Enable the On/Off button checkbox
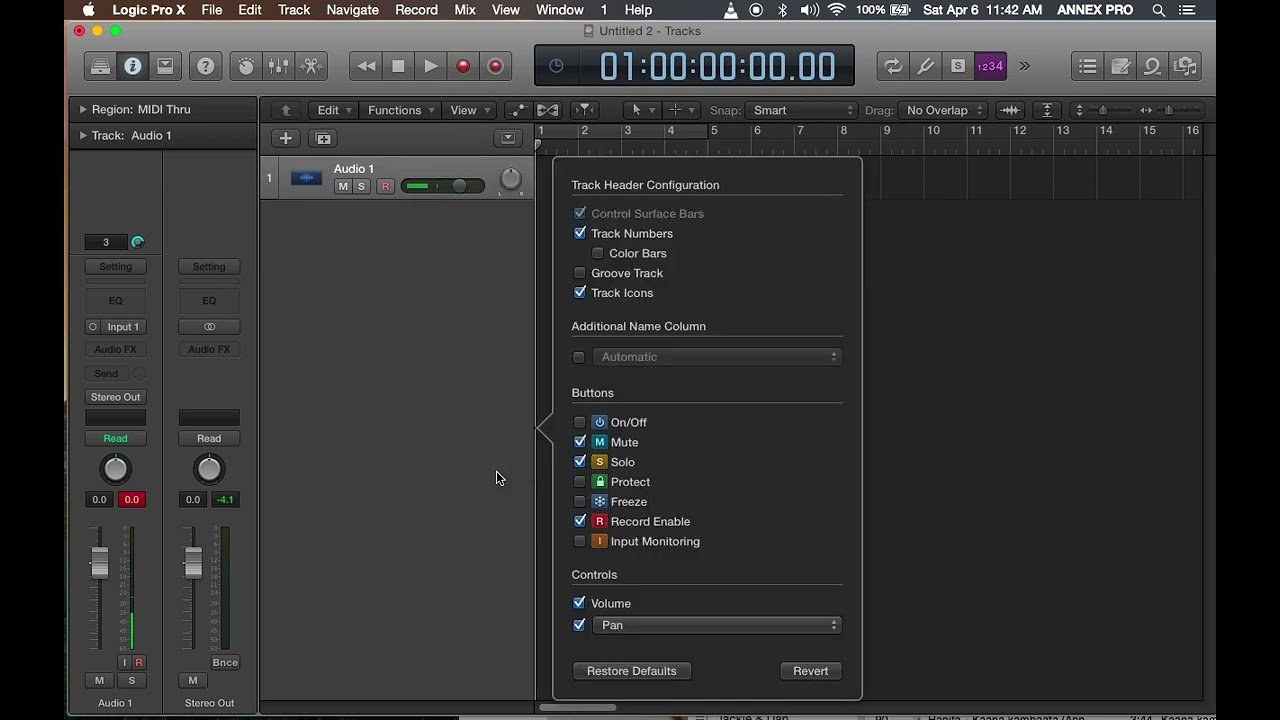 coord(580,422)
